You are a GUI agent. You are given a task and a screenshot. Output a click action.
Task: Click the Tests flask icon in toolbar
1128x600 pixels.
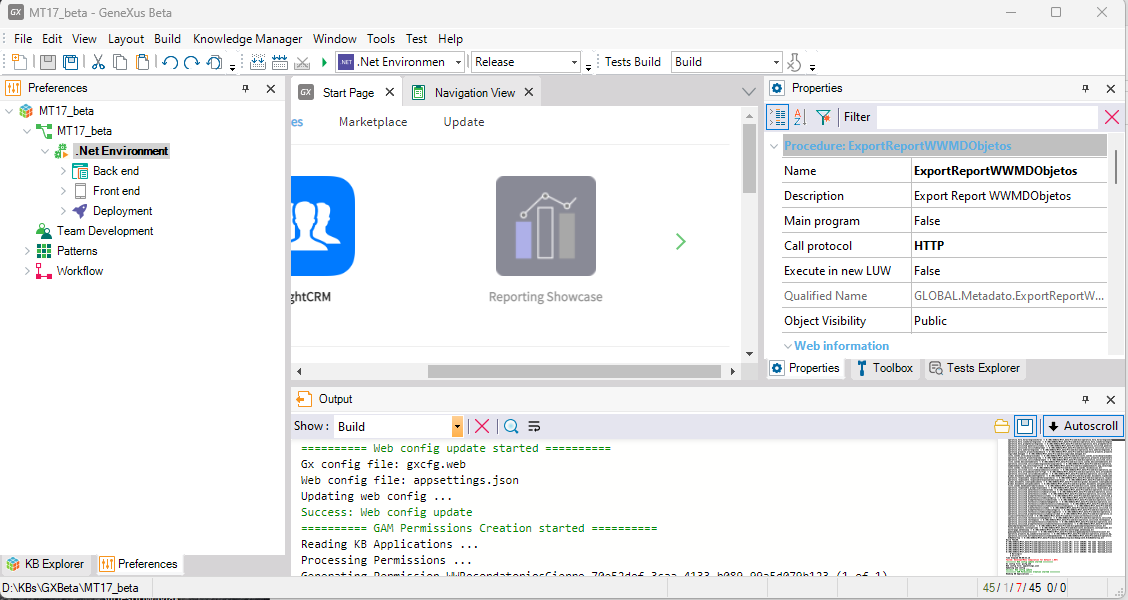[793, 62]
